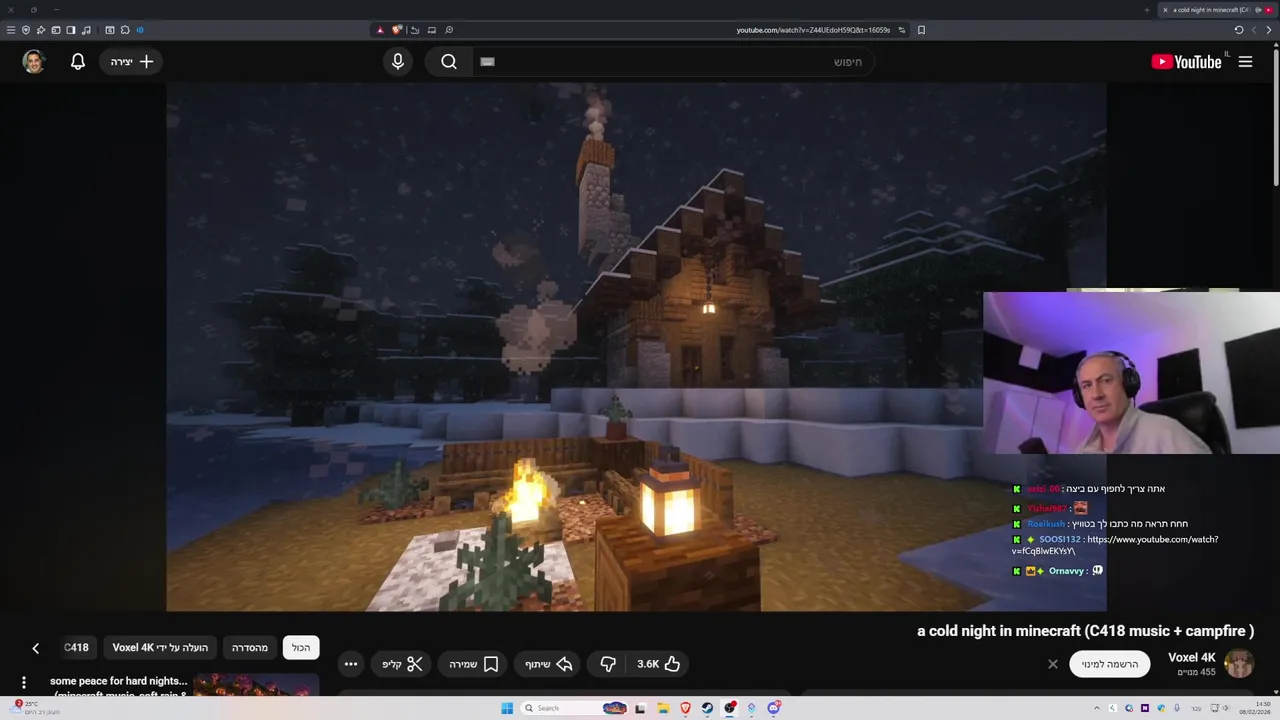
Task: Open the notifications bell
Action: pyautogui.click(x=78, y=62)
